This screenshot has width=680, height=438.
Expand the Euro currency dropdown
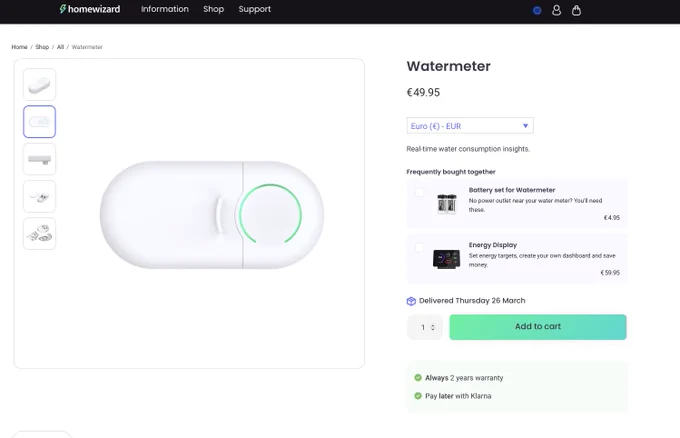[470, 126]
